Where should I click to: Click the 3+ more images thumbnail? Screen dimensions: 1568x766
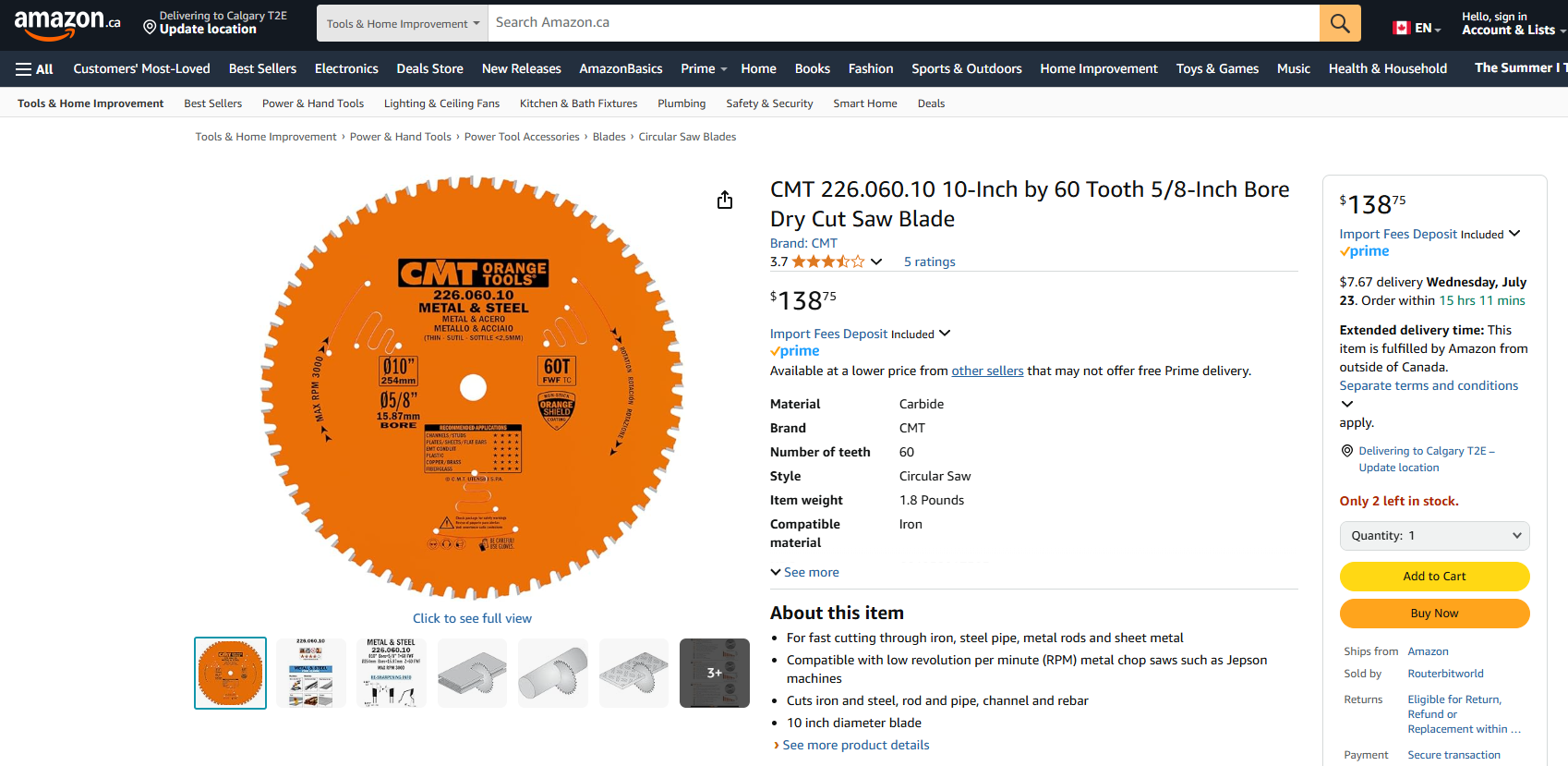click(x=714, y=673)
